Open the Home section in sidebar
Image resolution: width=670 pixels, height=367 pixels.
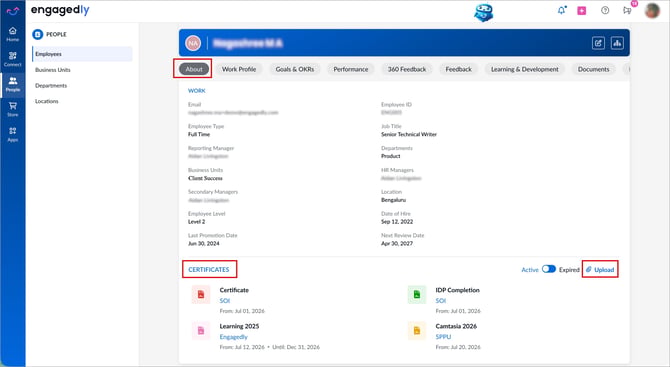coord(13,34)
